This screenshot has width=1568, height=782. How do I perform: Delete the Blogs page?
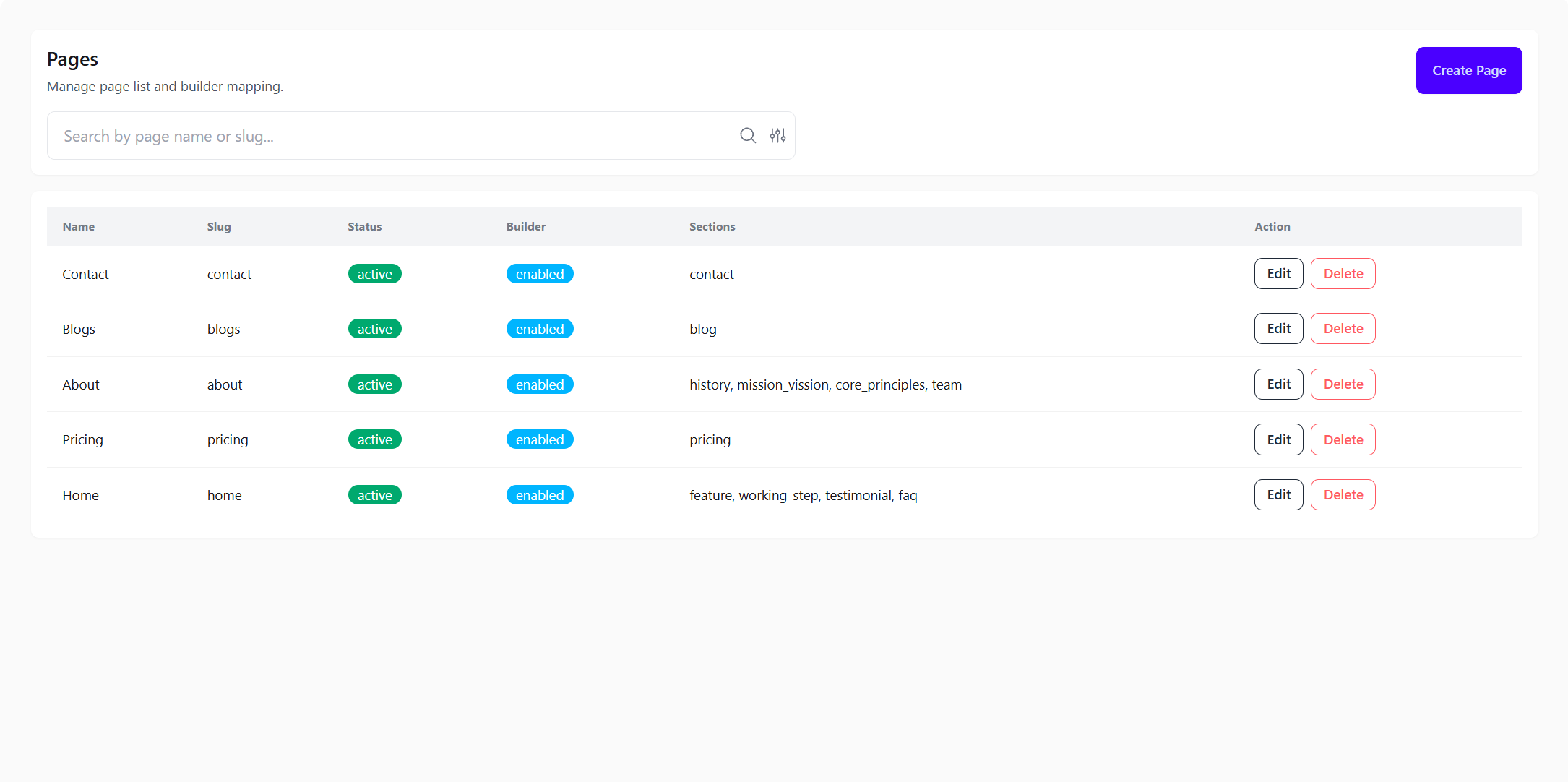[1343, 329]
